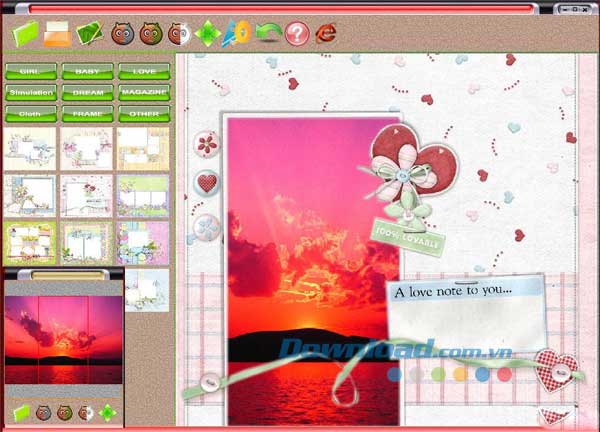Click the leftmost owl icon in top toolbar
The width and height of the screenshot is (600, 432).
pos(121,33)
